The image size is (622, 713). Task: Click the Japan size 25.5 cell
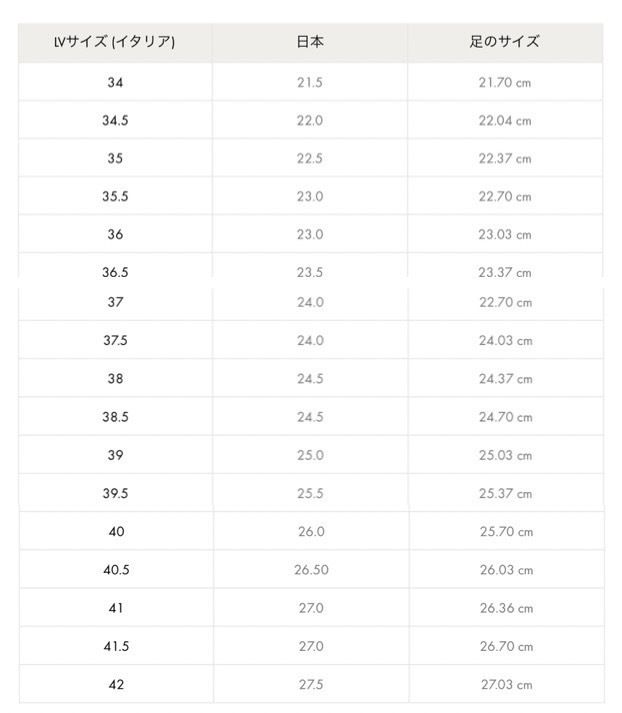coord(310,493)
